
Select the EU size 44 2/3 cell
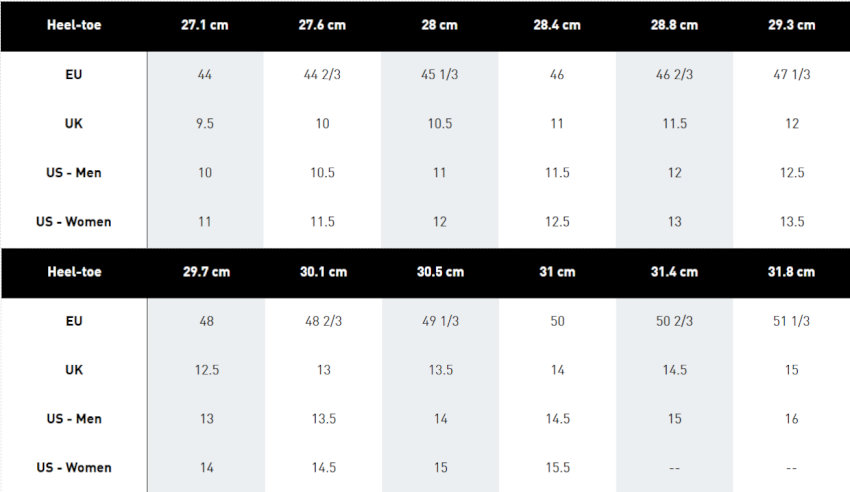coord(322,75)
